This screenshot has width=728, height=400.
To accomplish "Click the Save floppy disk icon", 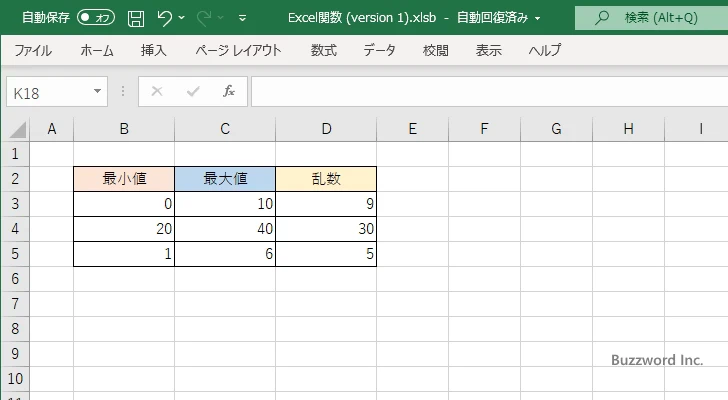I will [136, 18].
